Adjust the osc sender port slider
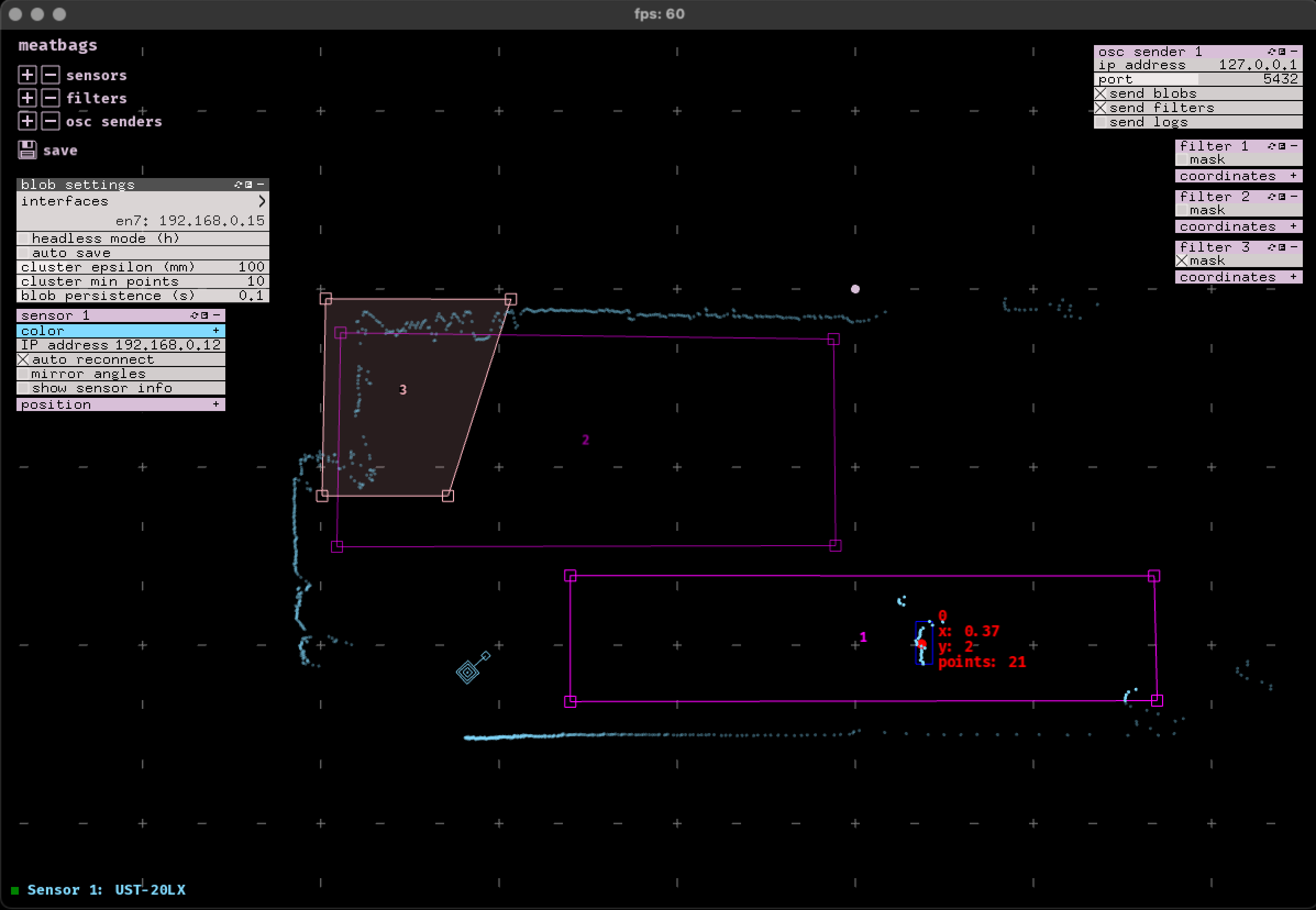The height and width of the screenshot is (910, 1316). click(x=1198, y=79)
